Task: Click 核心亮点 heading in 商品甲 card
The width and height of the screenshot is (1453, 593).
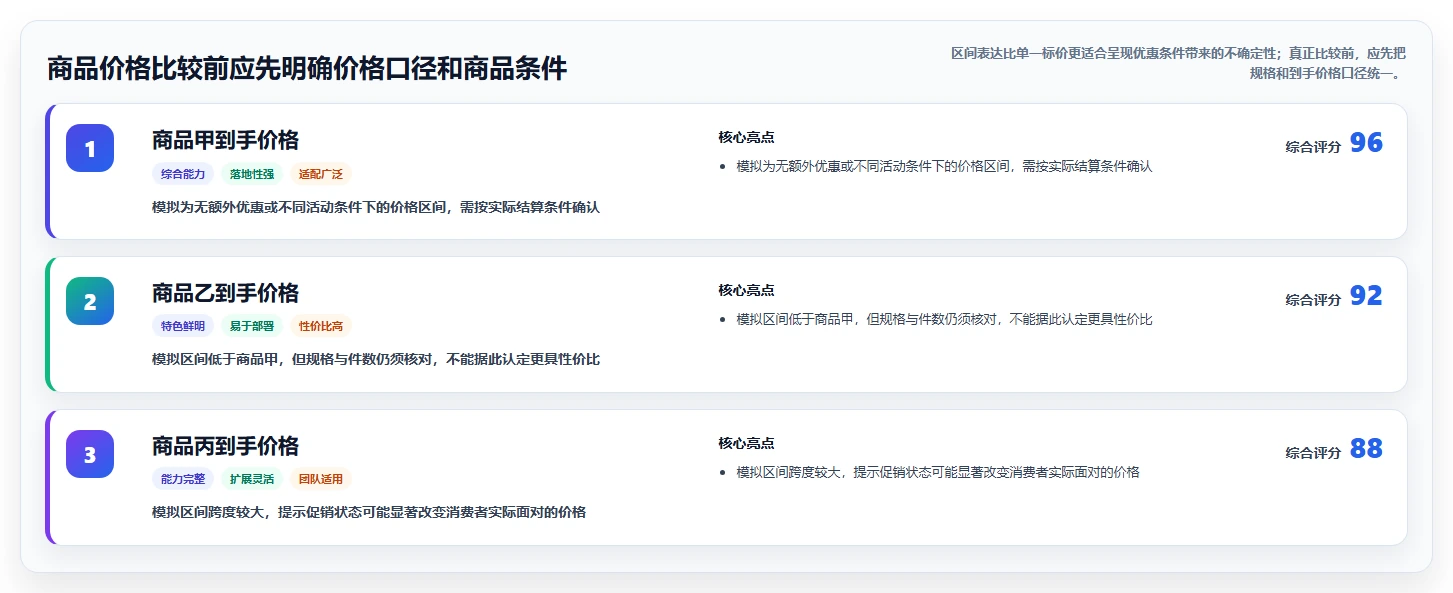Action: click(746, 137)
